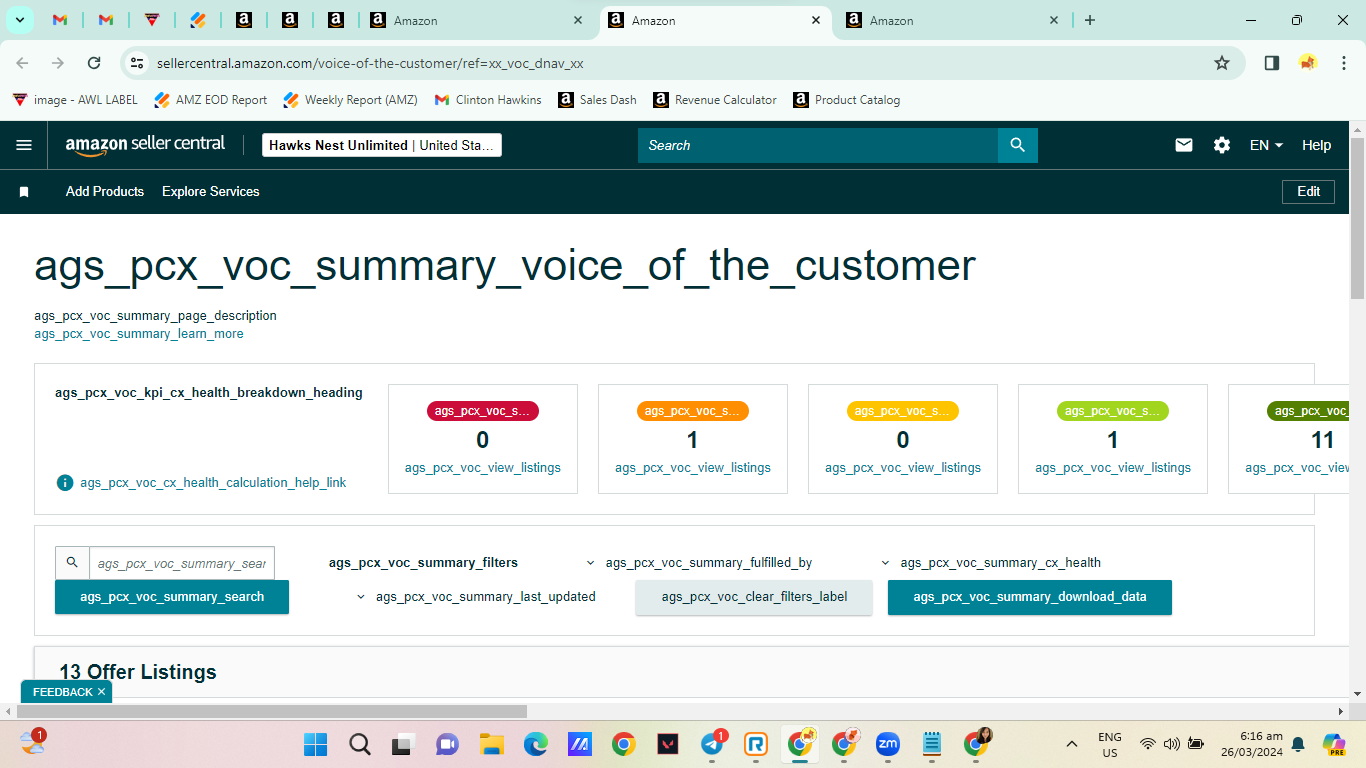Open the Windows Start menu

click(x=315, y=744)
